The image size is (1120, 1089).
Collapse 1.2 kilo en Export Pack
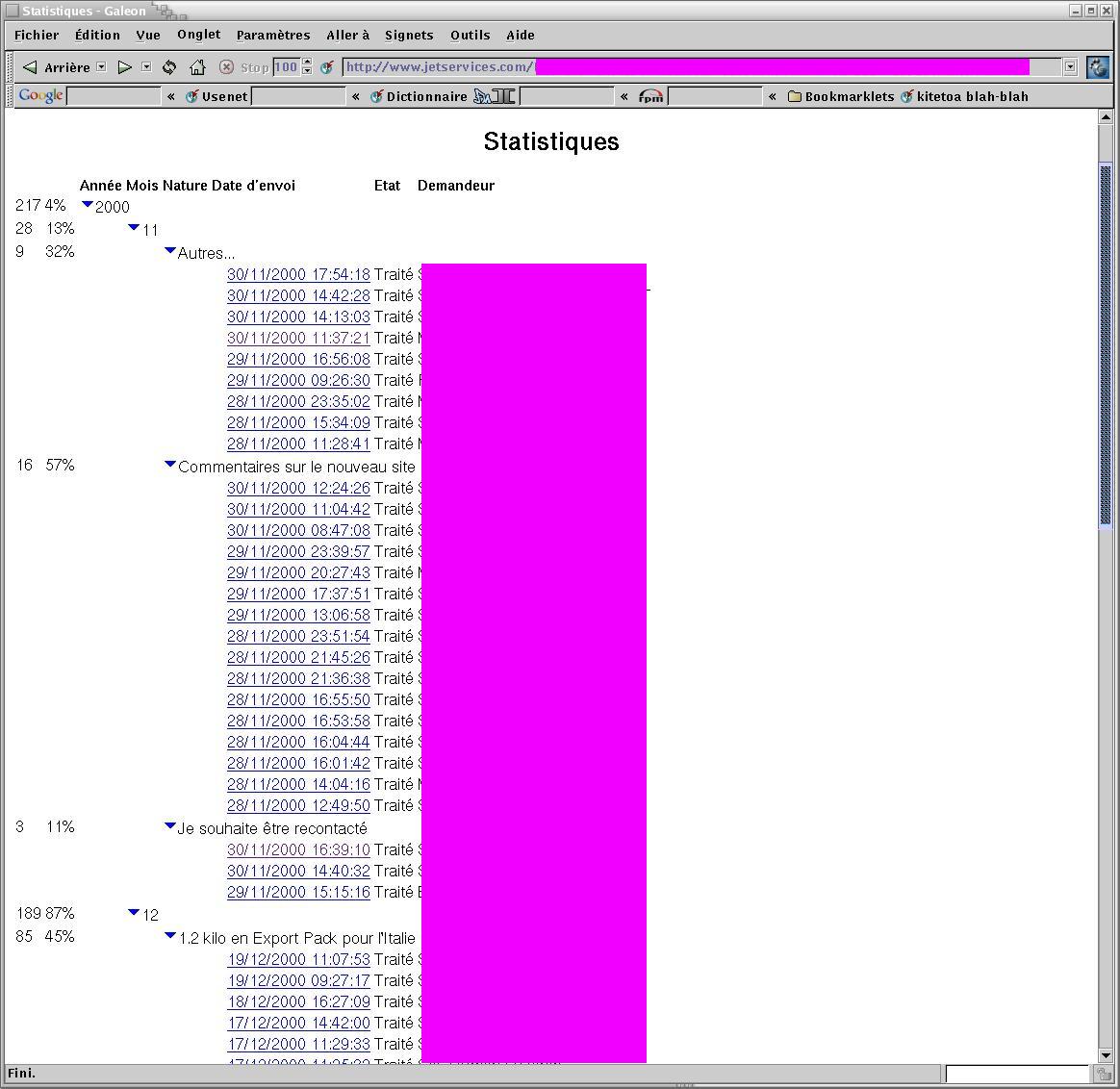click(170, 935)
